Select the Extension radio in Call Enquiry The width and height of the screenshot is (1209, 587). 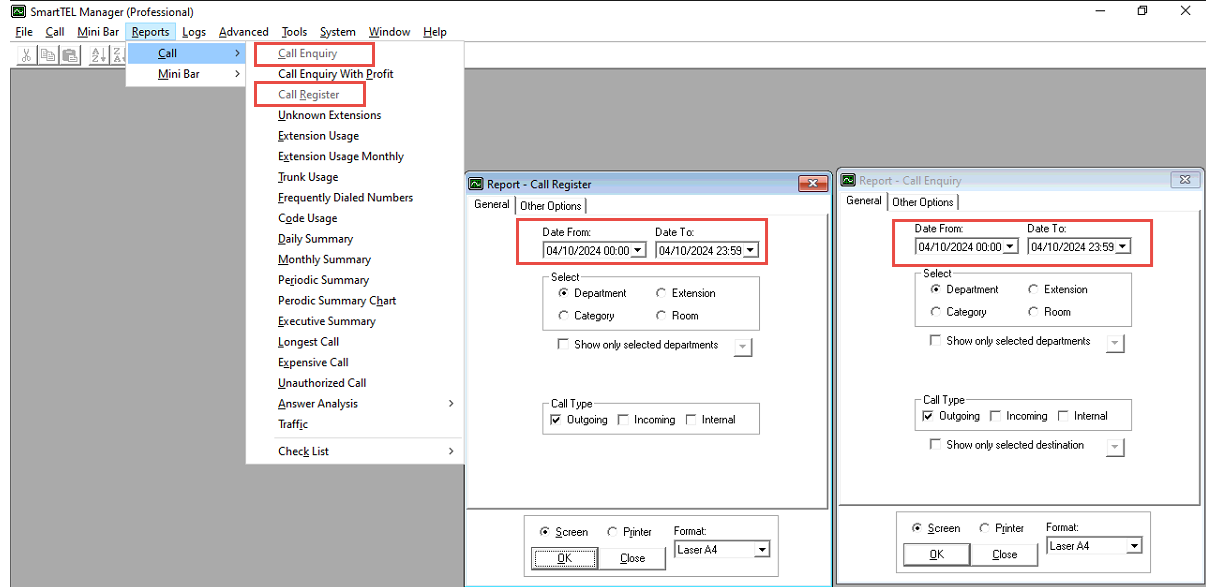1034,290
